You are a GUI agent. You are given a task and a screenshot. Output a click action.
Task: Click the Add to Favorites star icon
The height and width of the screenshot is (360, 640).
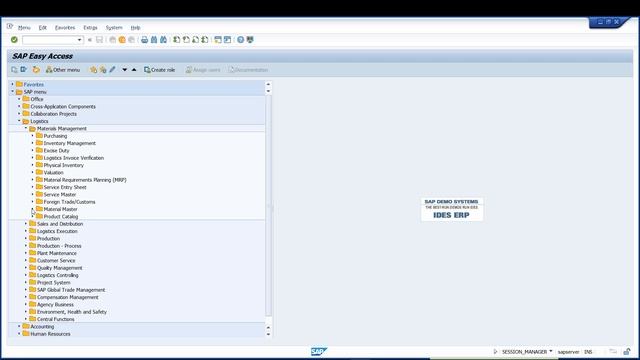[93, 70]
